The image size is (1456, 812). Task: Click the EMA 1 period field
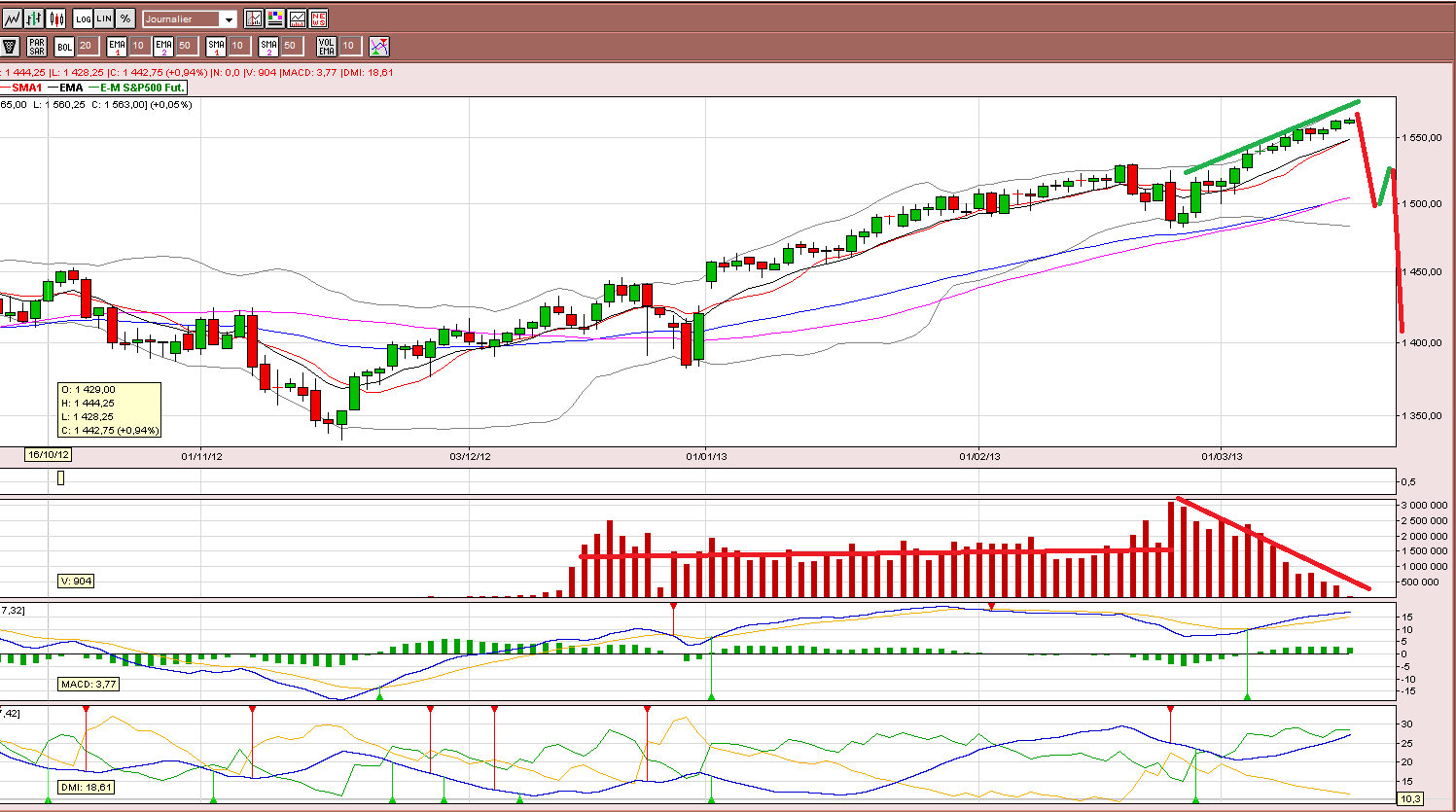[x=139, y=46]
